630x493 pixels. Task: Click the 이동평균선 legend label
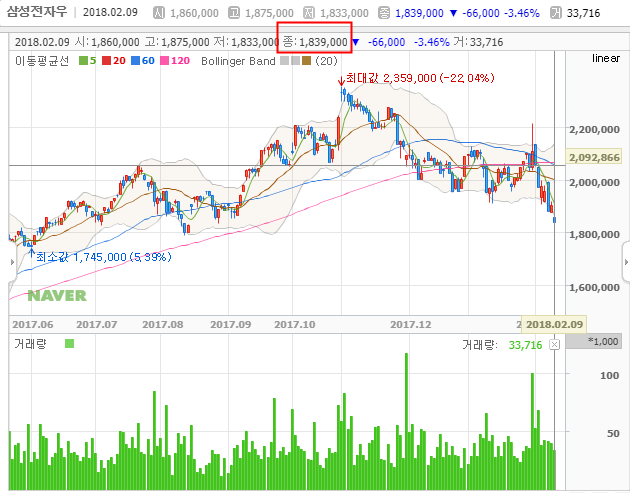click(42, 61)
